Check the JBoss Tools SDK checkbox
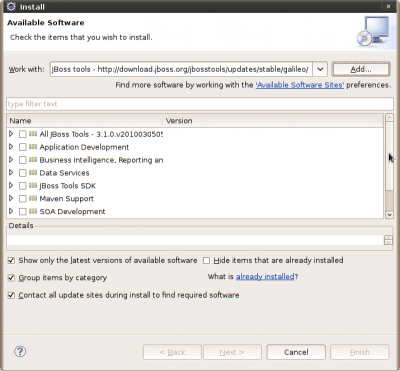This screenshot has height=371, width=400. point(22,186)
